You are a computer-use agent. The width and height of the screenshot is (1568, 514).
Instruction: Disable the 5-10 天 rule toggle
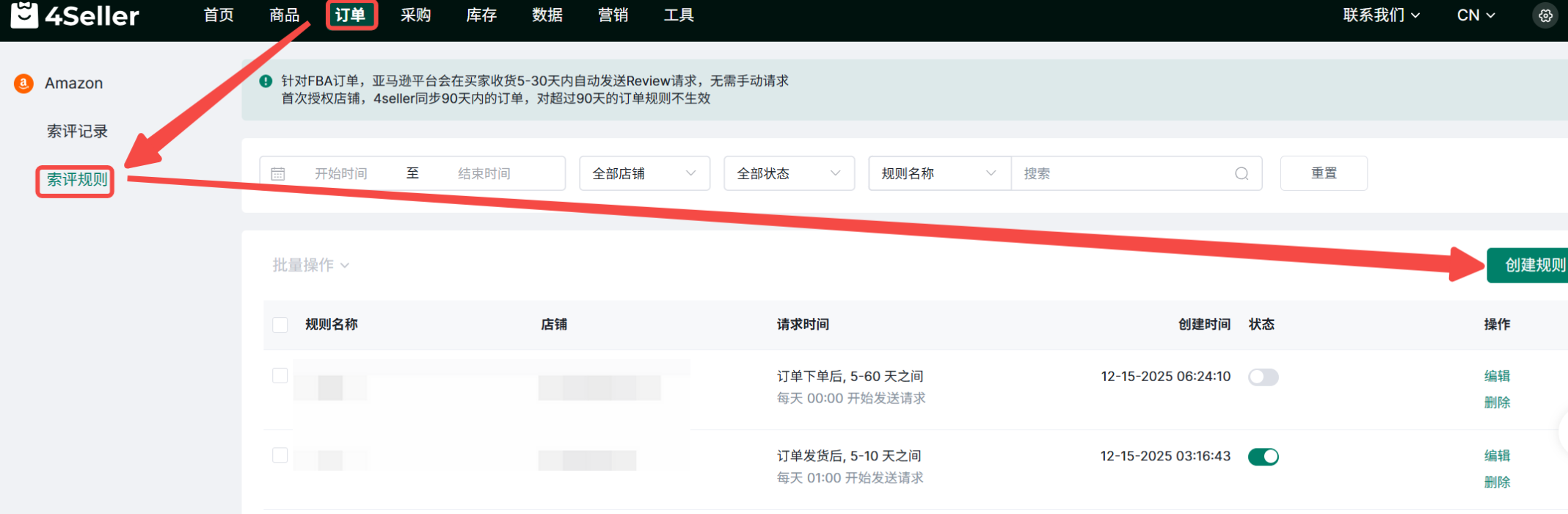1263,457
